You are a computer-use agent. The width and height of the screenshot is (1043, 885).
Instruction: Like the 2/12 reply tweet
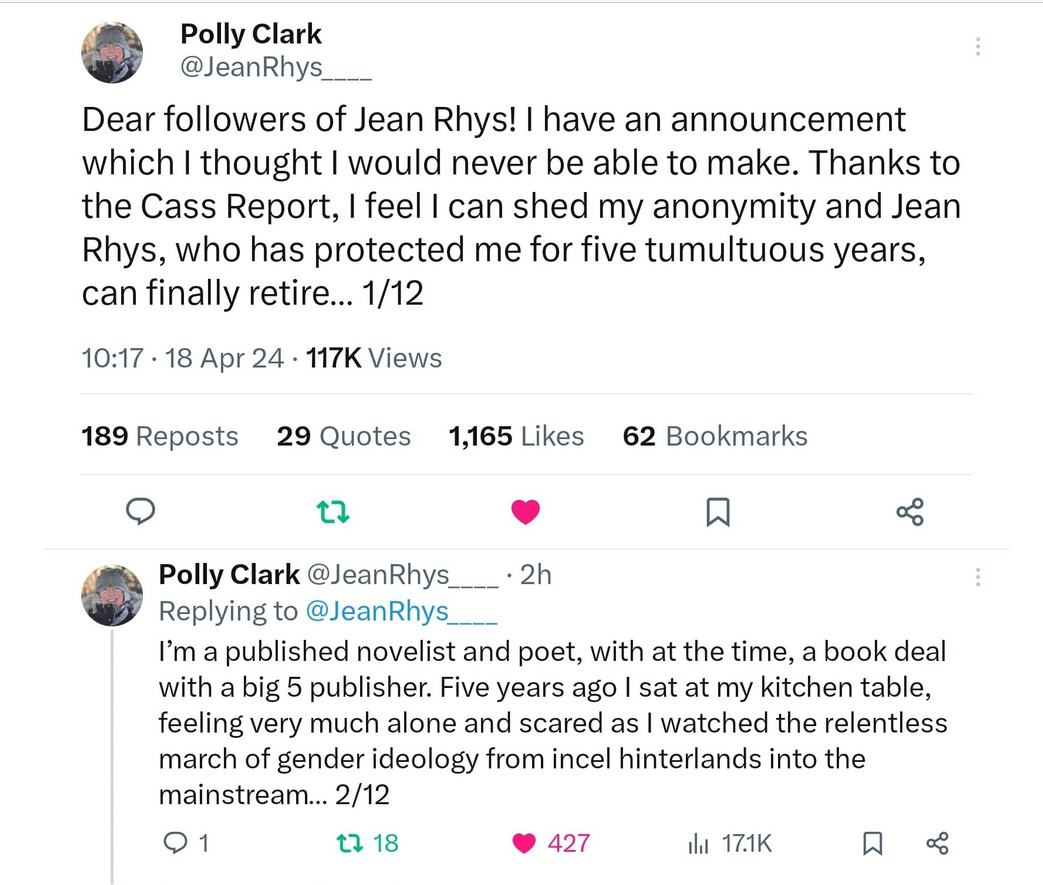coord(522,843)
